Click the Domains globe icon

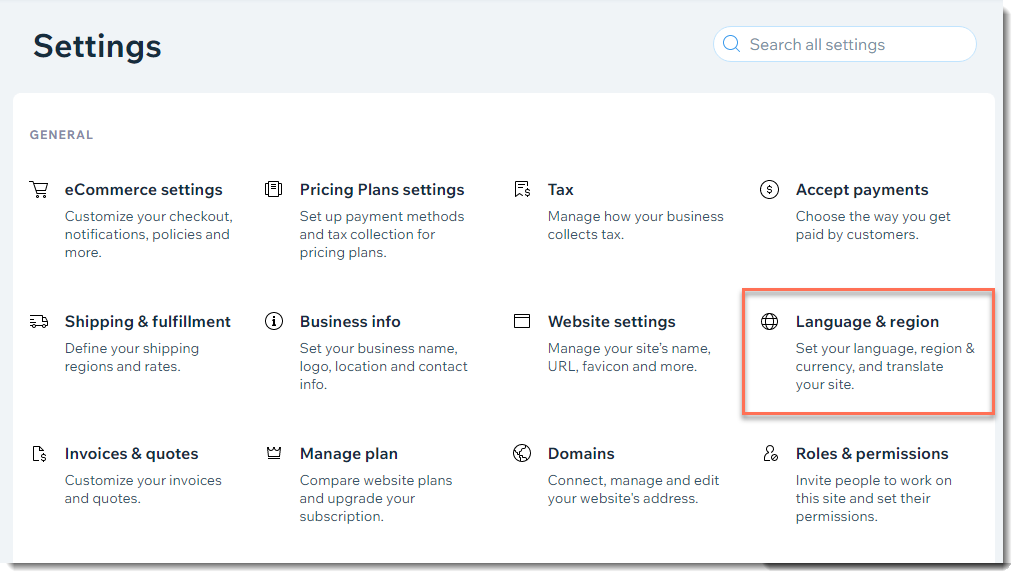click(x=522, y=453)
